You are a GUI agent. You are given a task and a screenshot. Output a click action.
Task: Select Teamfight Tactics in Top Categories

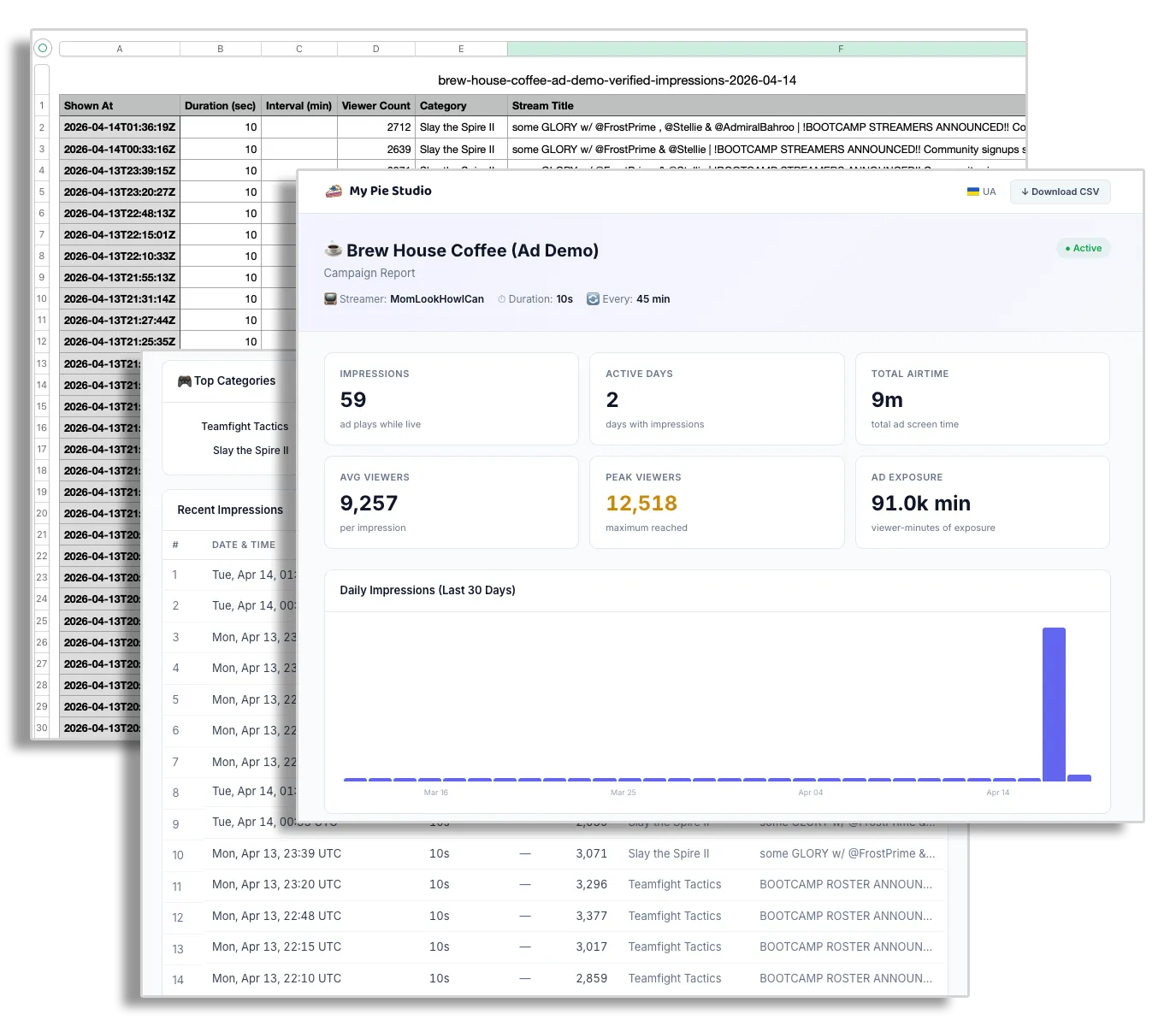(x=245, y=426)
